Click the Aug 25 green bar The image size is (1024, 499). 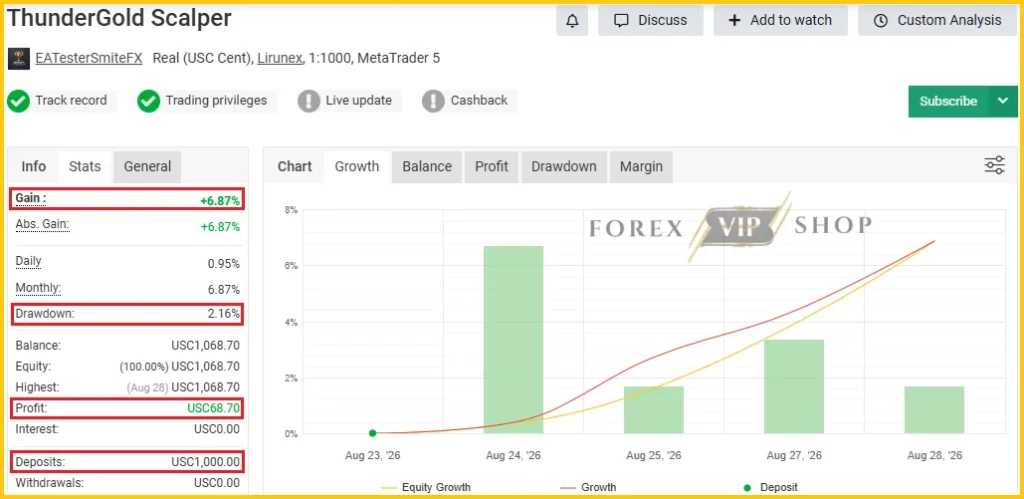[x=654, y=410]
